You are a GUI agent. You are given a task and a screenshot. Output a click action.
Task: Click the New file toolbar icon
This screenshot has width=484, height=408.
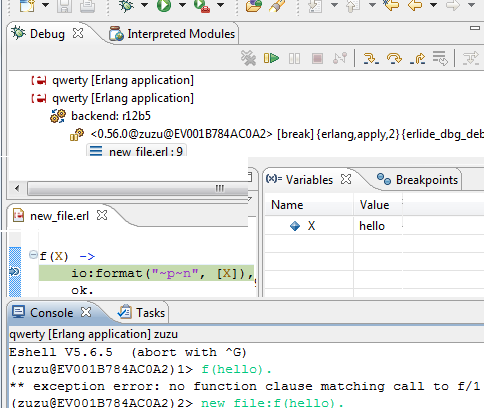click(27, 5)
